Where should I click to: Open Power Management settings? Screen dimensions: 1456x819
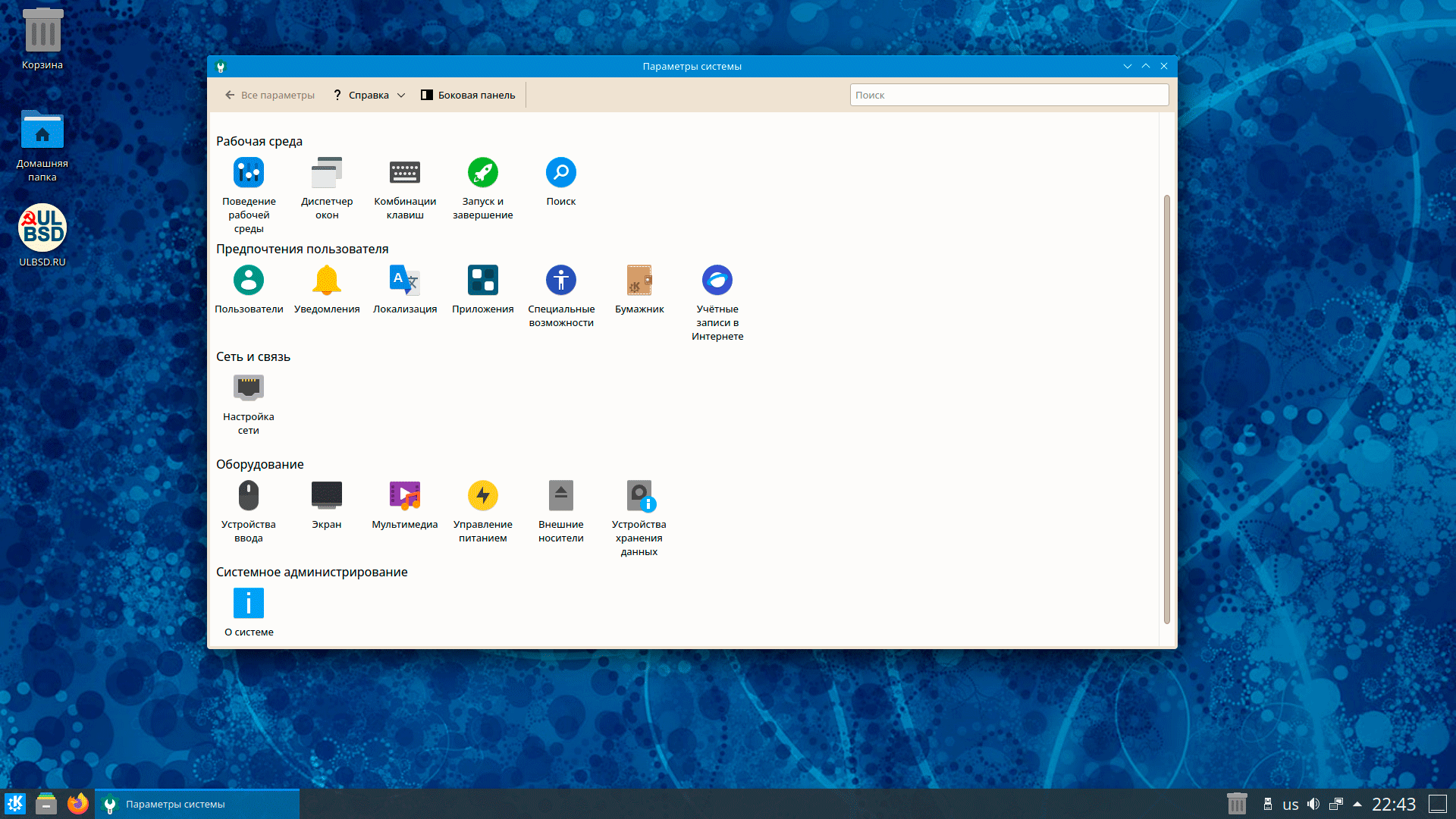pos(483,497)
